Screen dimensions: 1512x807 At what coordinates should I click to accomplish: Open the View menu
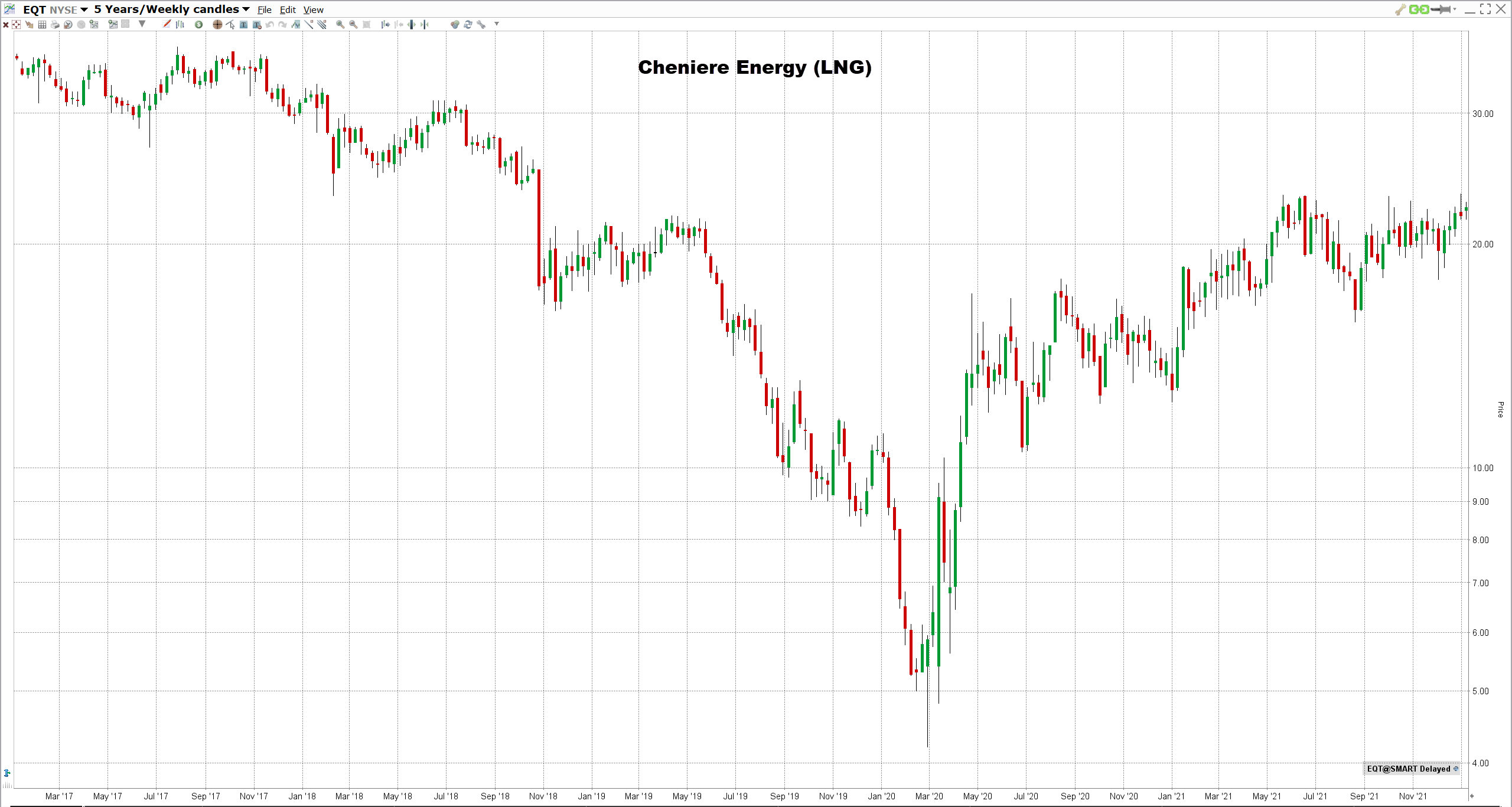(x=314, y=10)
